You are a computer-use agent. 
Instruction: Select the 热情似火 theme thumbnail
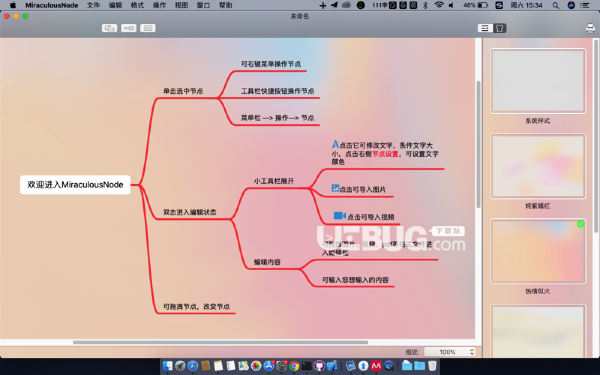click(538, 251)
